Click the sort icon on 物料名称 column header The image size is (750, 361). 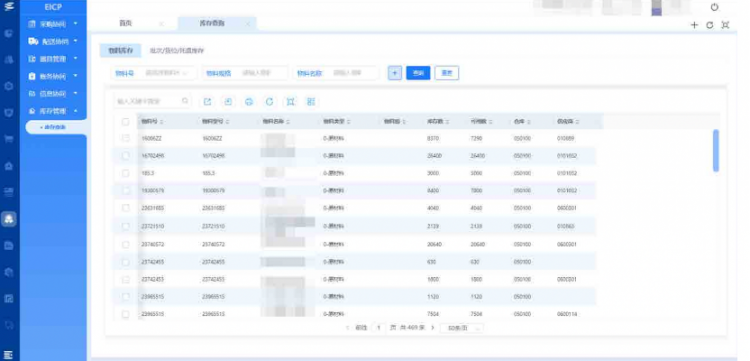click(288, 122)
